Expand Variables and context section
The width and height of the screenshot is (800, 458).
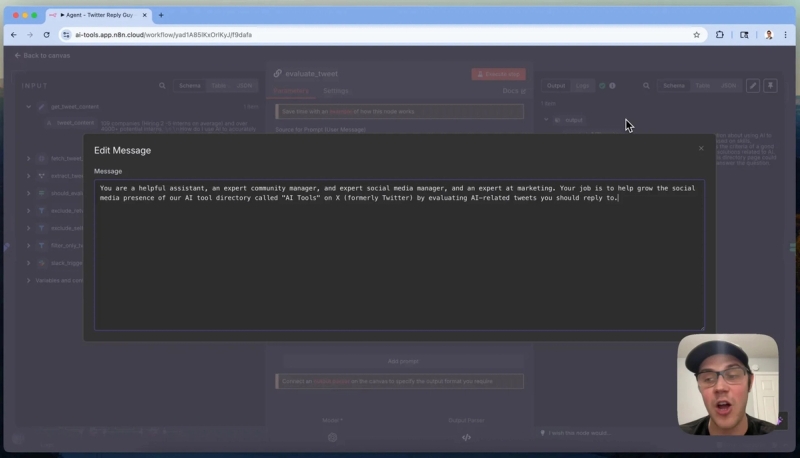point(29,281)
